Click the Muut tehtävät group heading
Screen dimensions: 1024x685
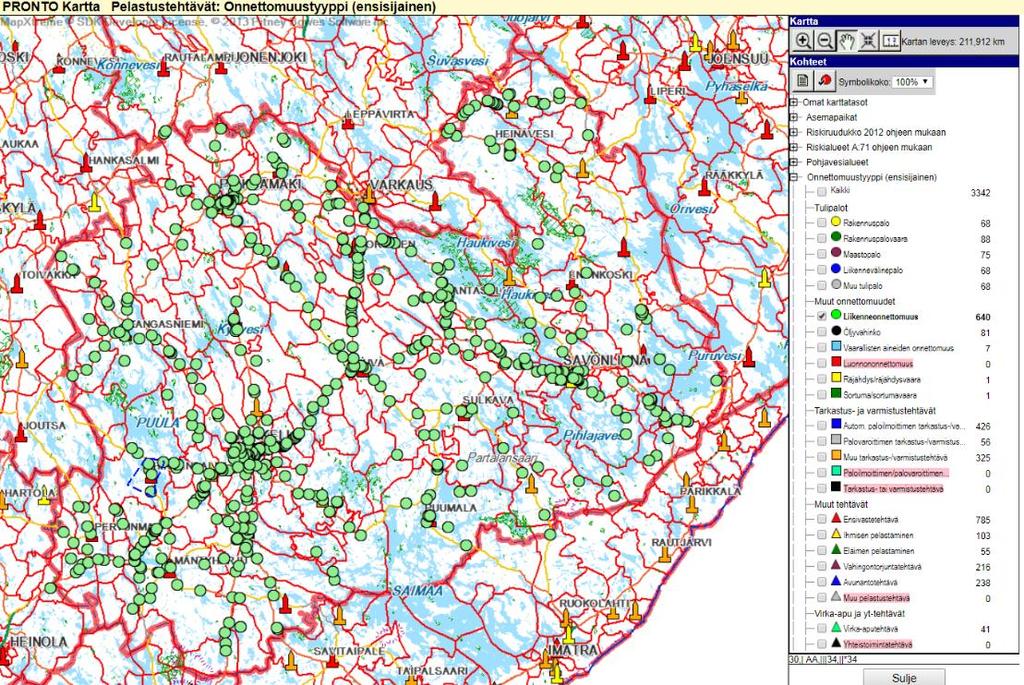(x=840, y=504)
